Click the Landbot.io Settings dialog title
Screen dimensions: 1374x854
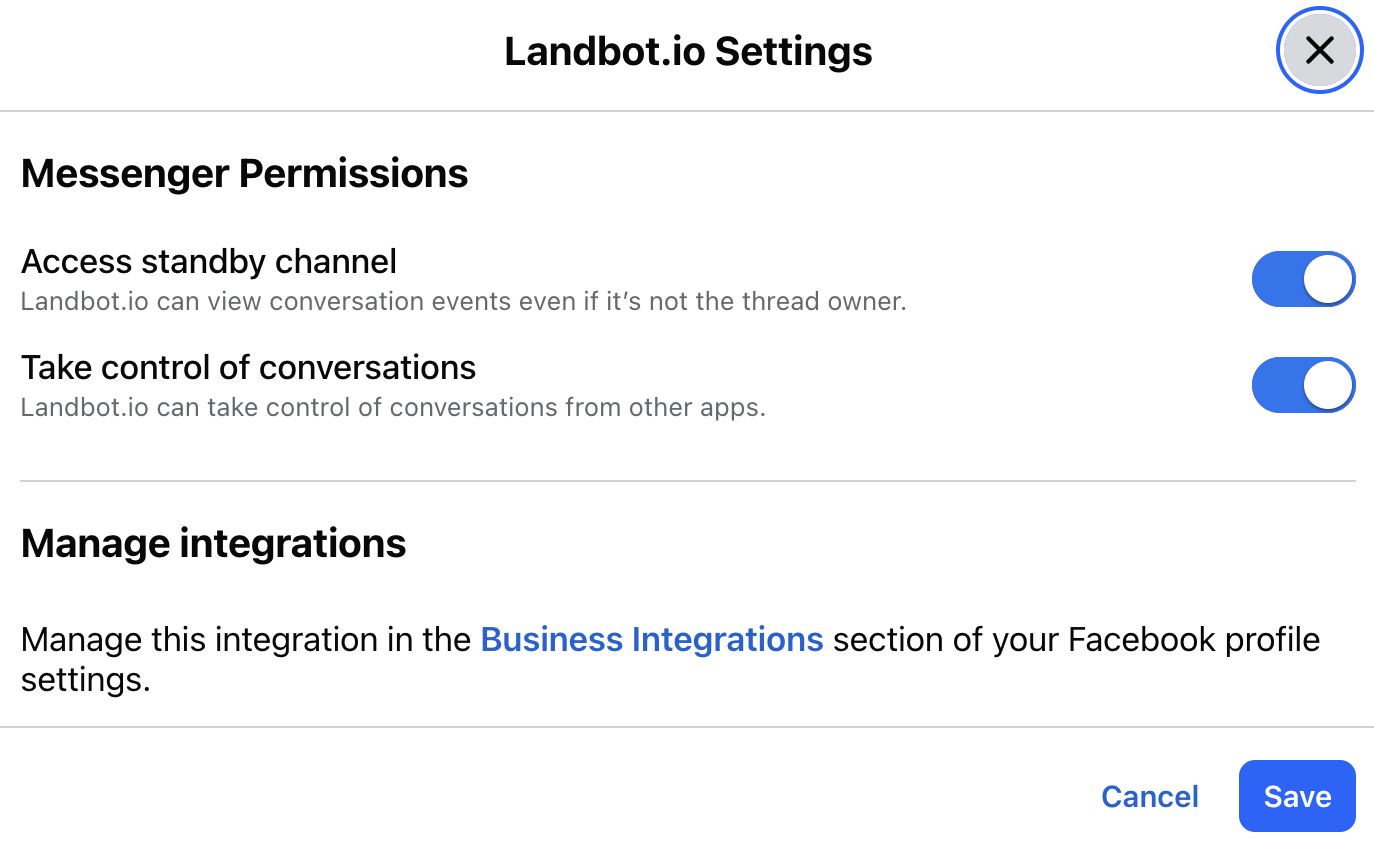tap(688, 51)
